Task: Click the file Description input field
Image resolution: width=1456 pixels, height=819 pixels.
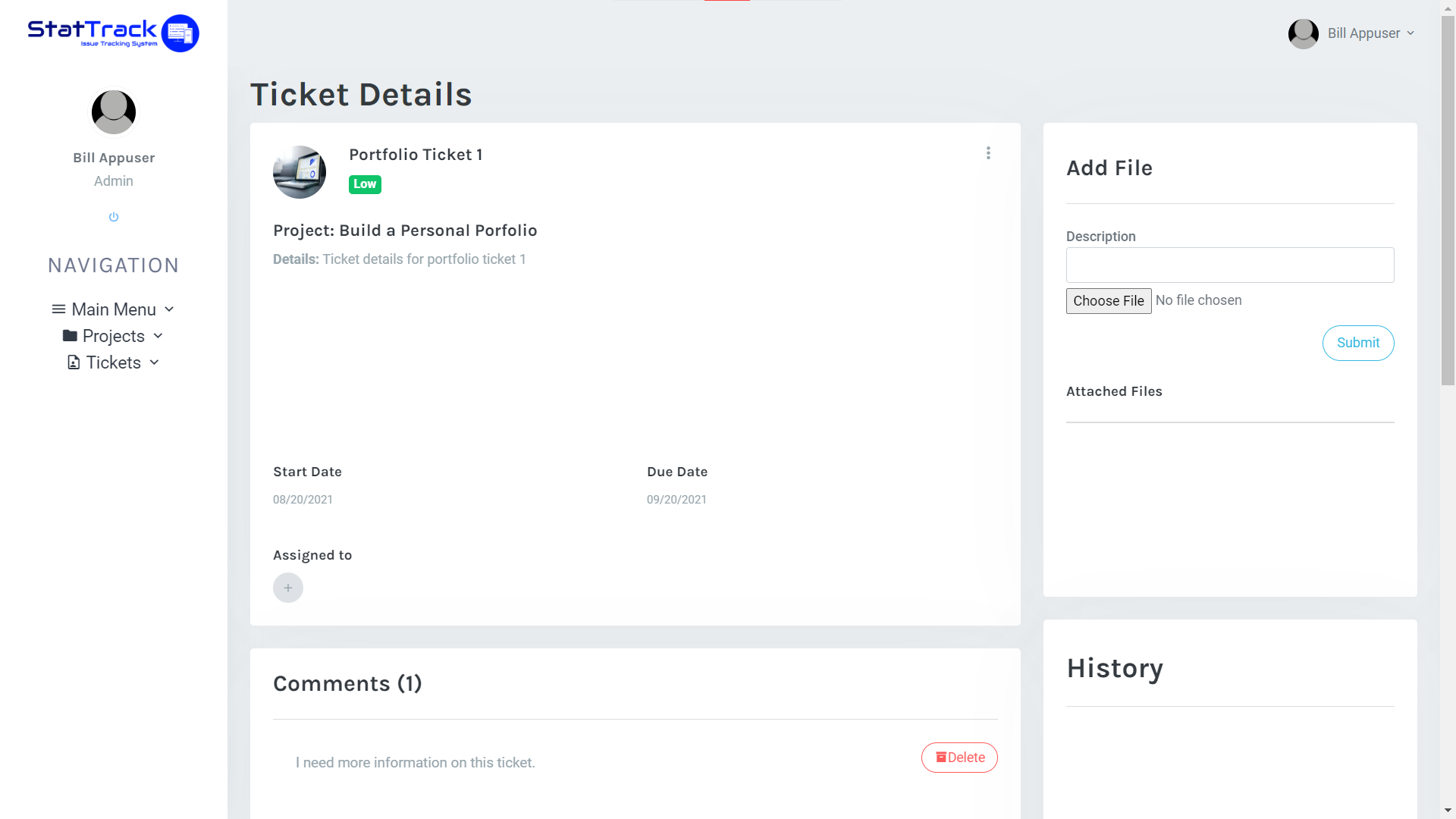Action: [x=1230, y=265]
